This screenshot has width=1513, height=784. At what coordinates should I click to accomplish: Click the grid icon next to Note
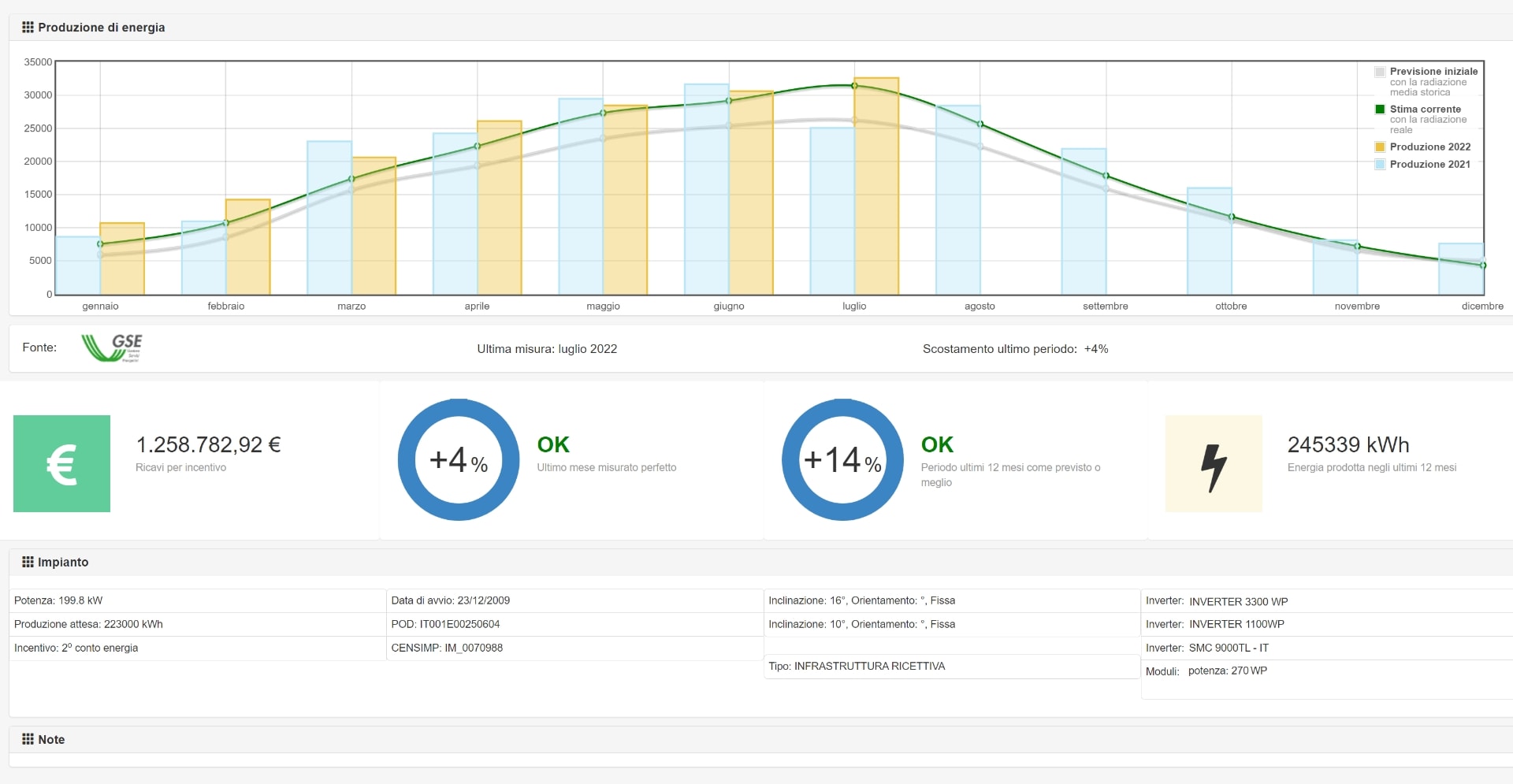(28, 739)
